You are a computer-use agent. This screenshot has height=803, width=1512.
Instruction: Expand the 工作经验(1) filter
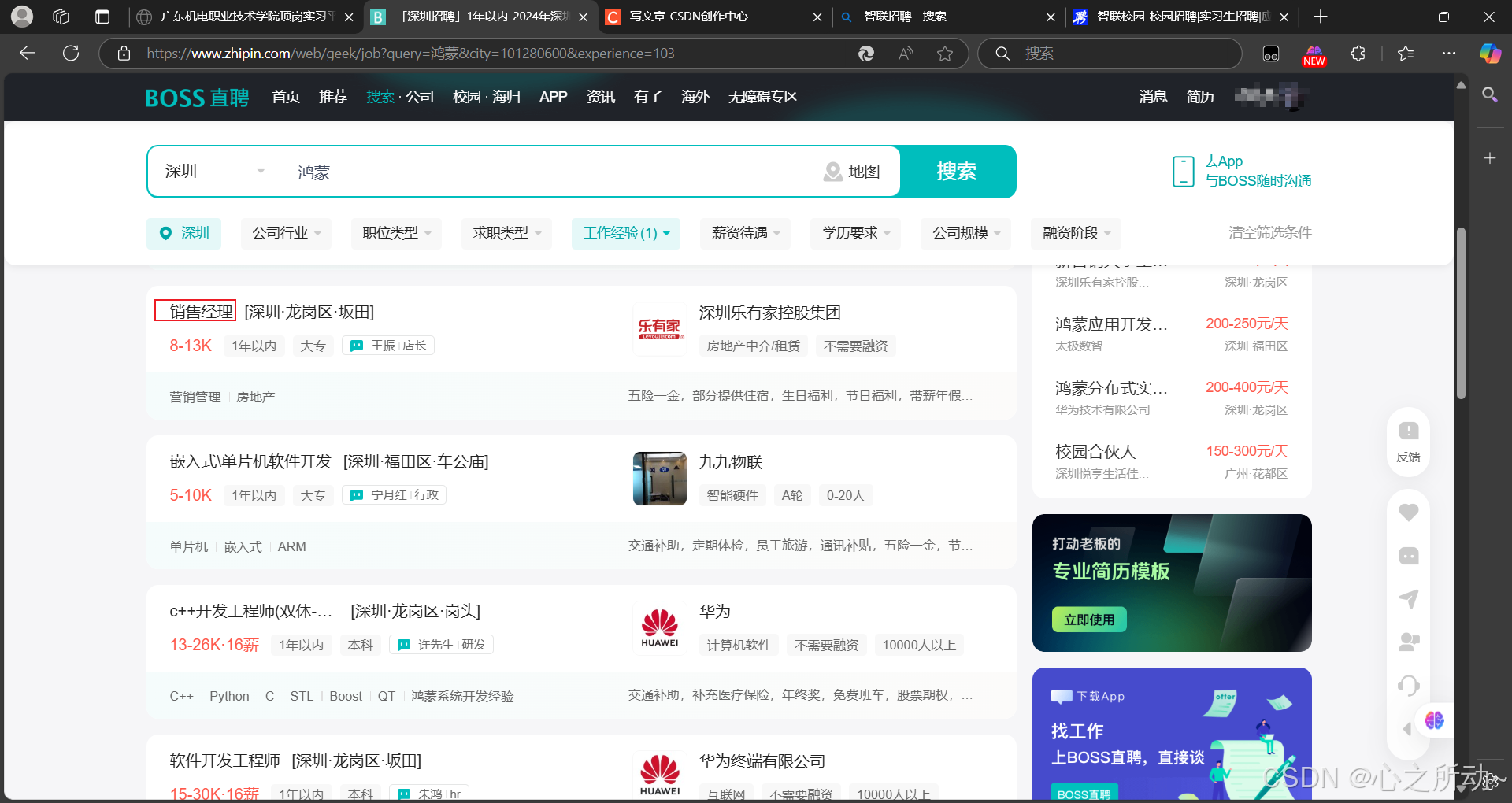[626, 233]
